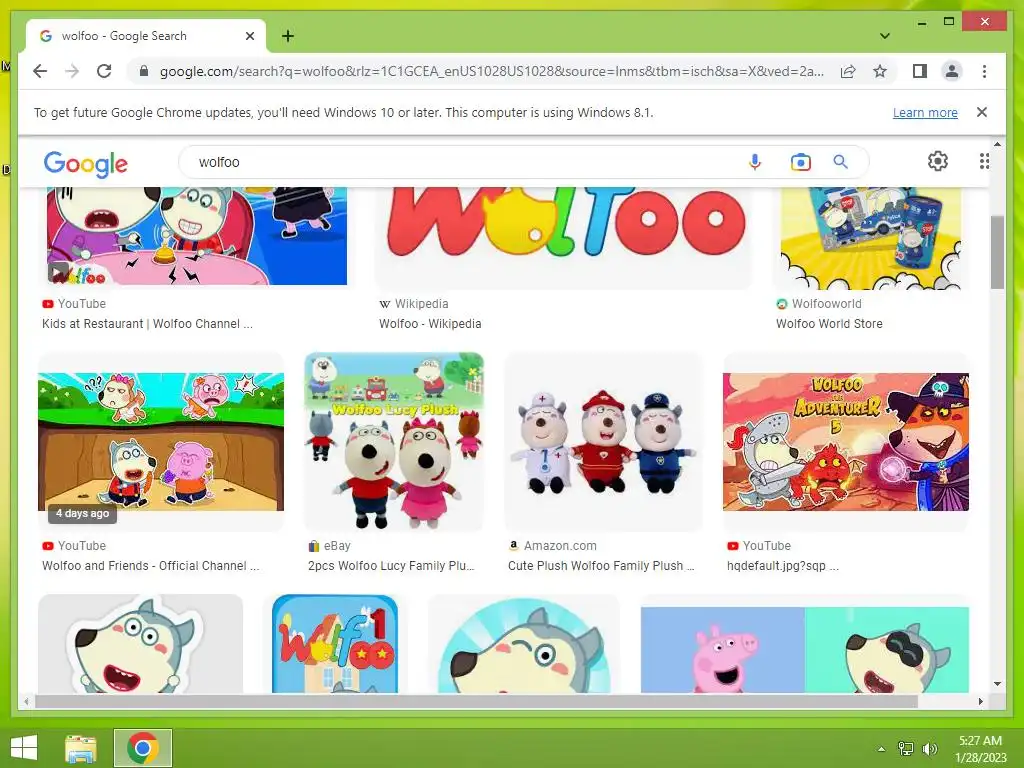Click the horizontal scrollbar right arrow

pos(980,701)
